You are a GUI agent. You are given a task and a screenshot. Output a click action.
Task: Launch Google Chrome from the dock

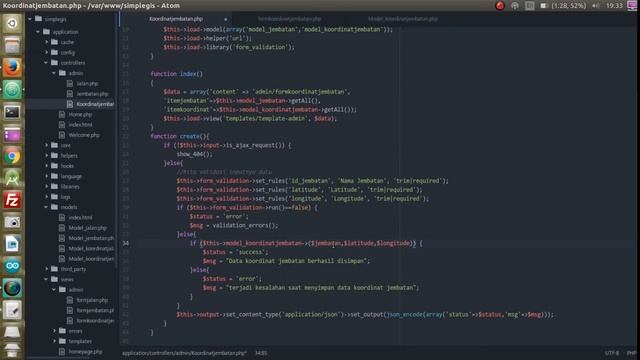[12, 156]
